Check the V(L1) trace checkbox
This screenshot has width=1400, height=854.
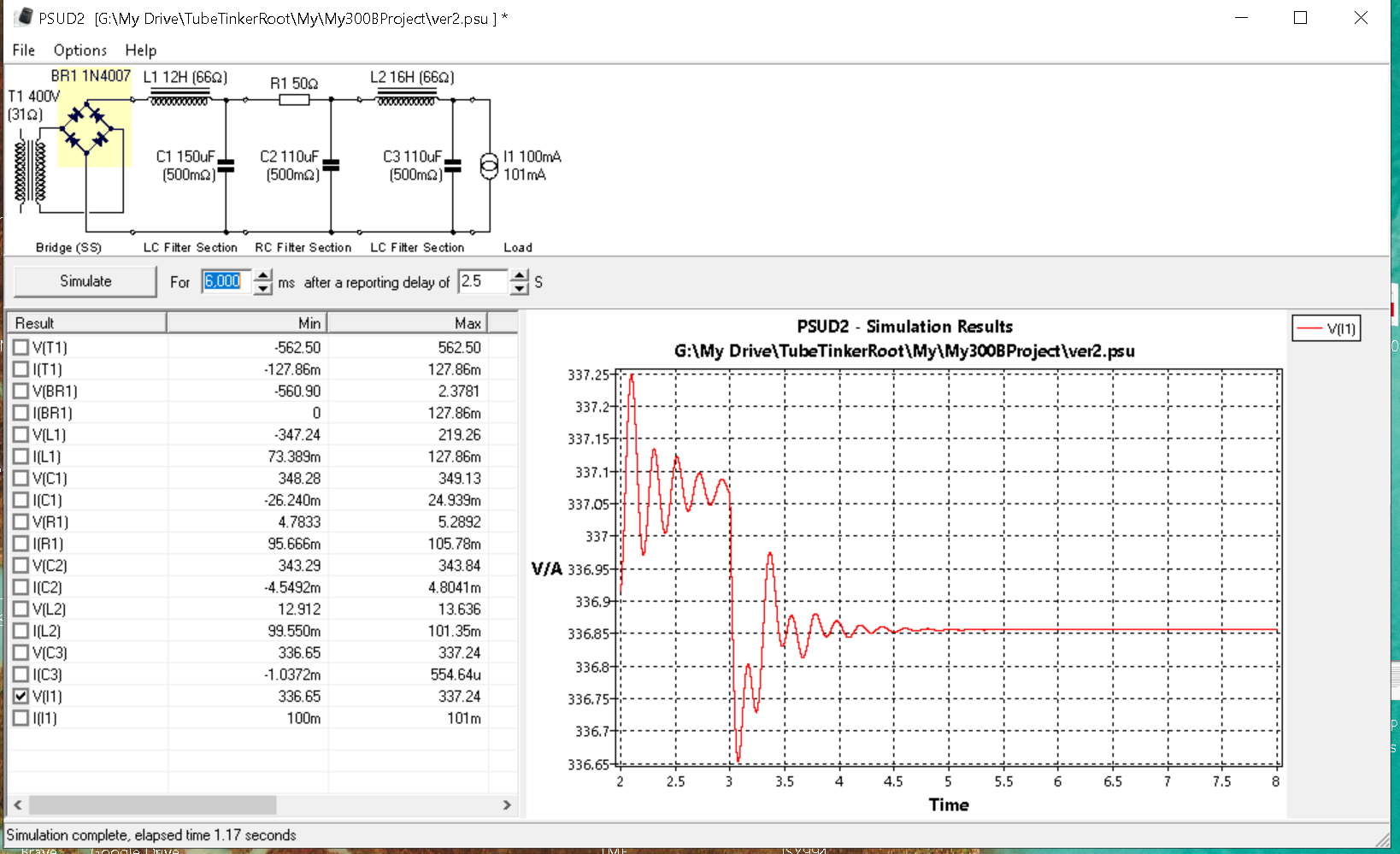click(x=21, y=434)
